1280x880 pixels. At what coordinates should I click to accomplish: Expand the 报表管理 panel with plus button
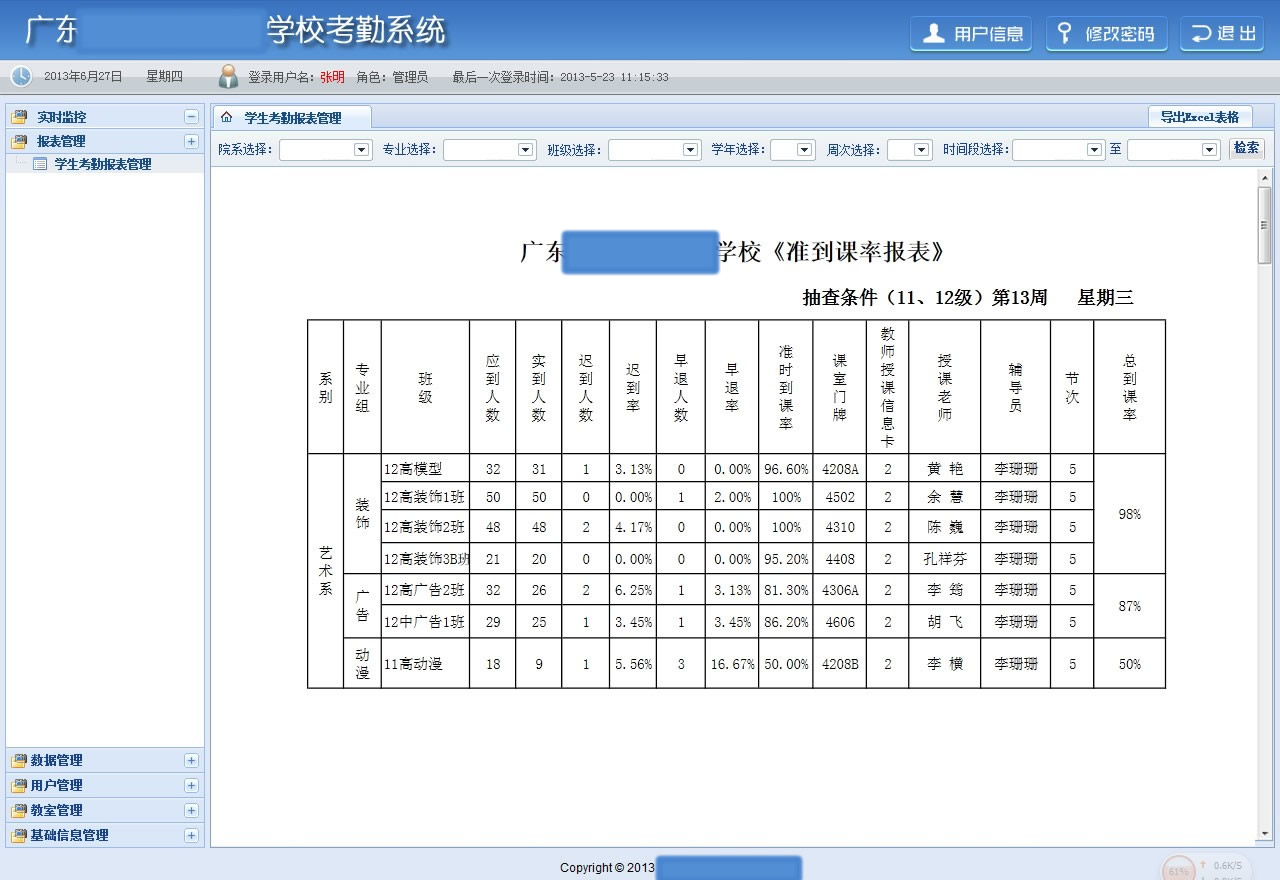click(191, 141)
